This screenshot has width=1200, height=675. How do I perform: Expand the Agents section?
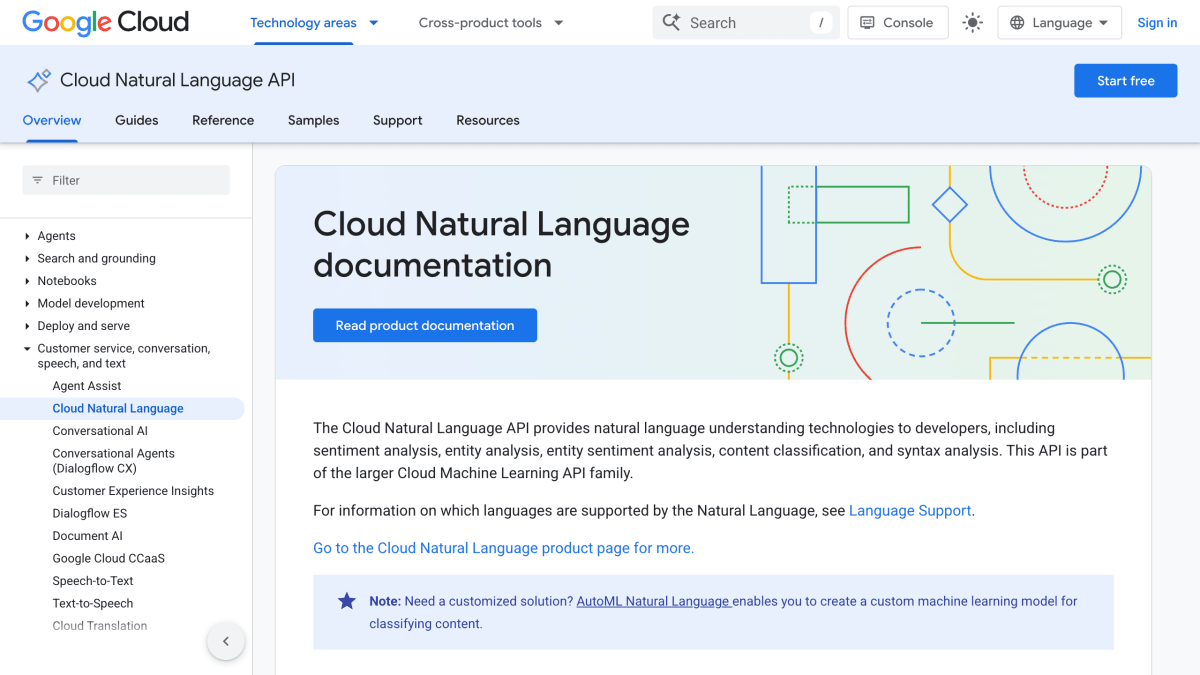[27, 236]
